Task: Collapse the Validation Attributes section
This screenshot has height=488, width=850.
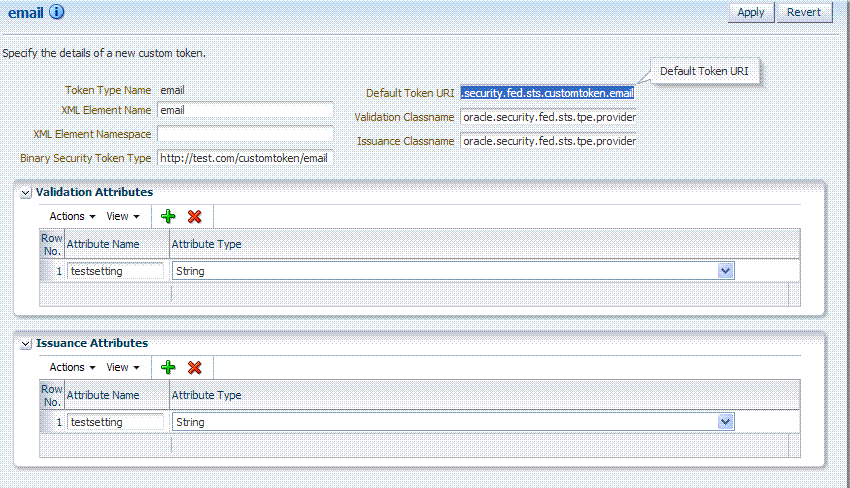Action: [25, 193]
